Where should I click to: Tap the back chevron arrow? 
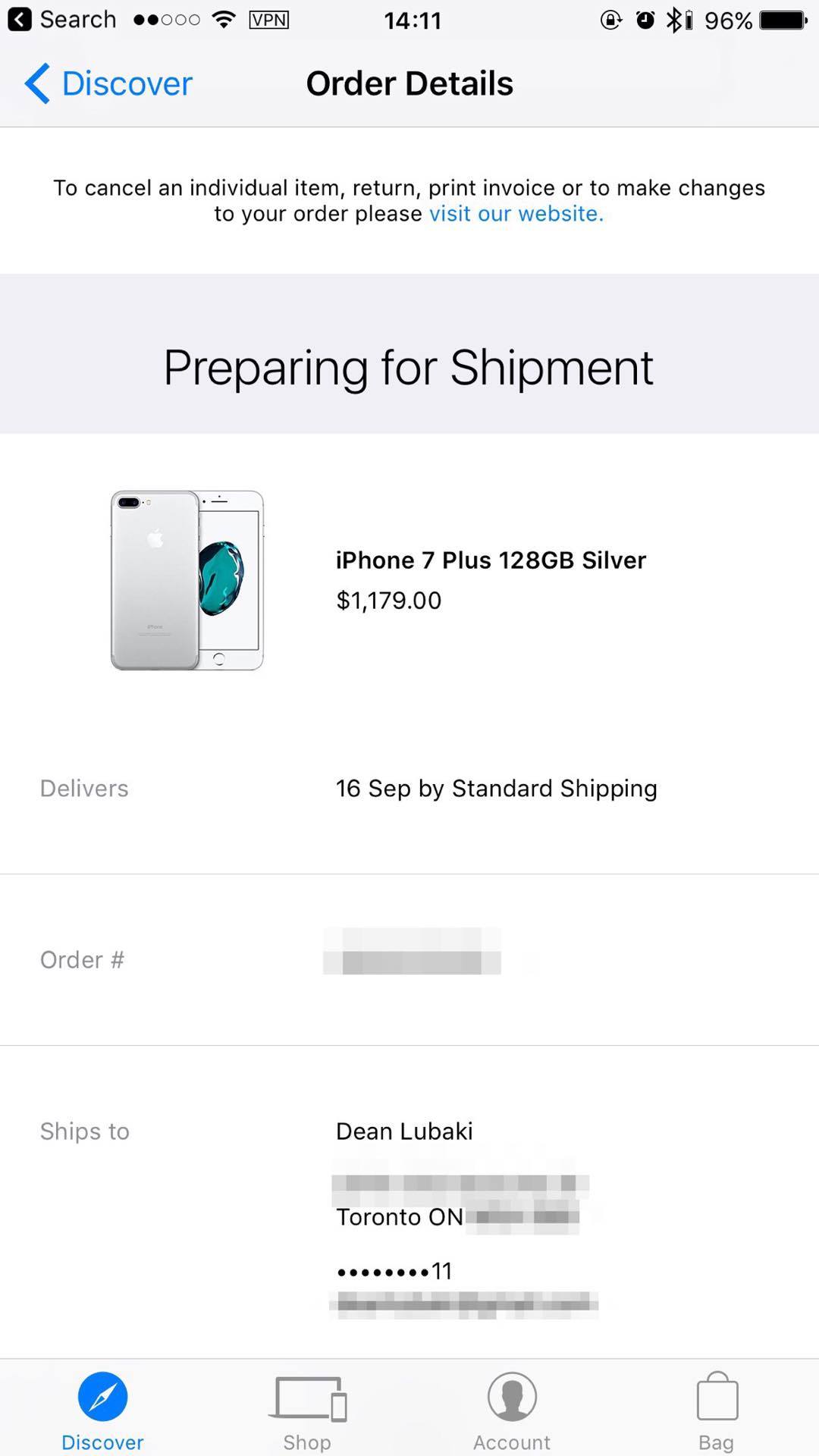point(36,83)
